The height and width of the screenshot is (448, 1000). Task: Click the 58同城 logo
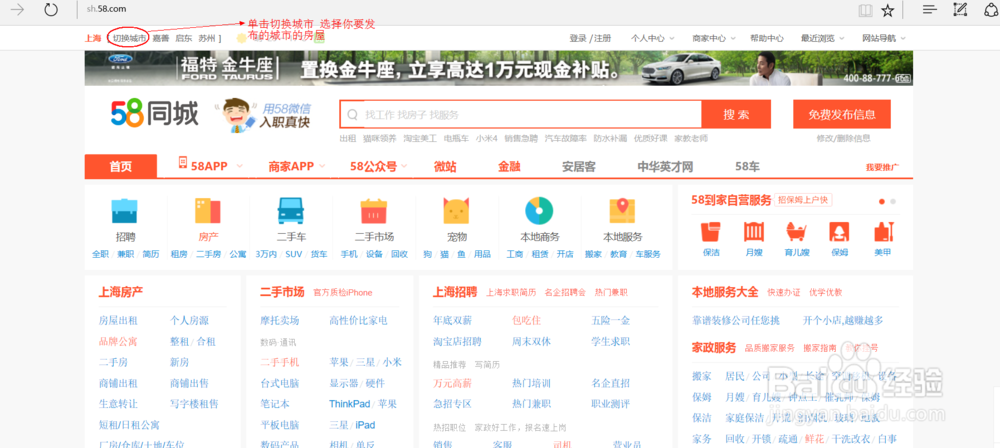tap(154, 114)
